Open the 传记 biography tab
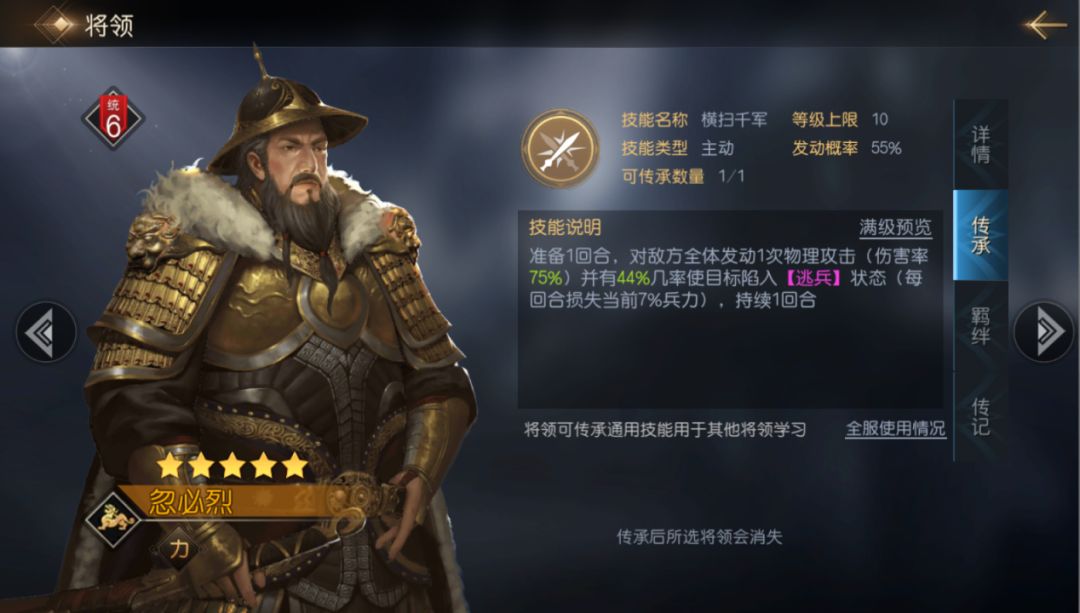This screenshot has height=613, width=1080. (980, 417)
